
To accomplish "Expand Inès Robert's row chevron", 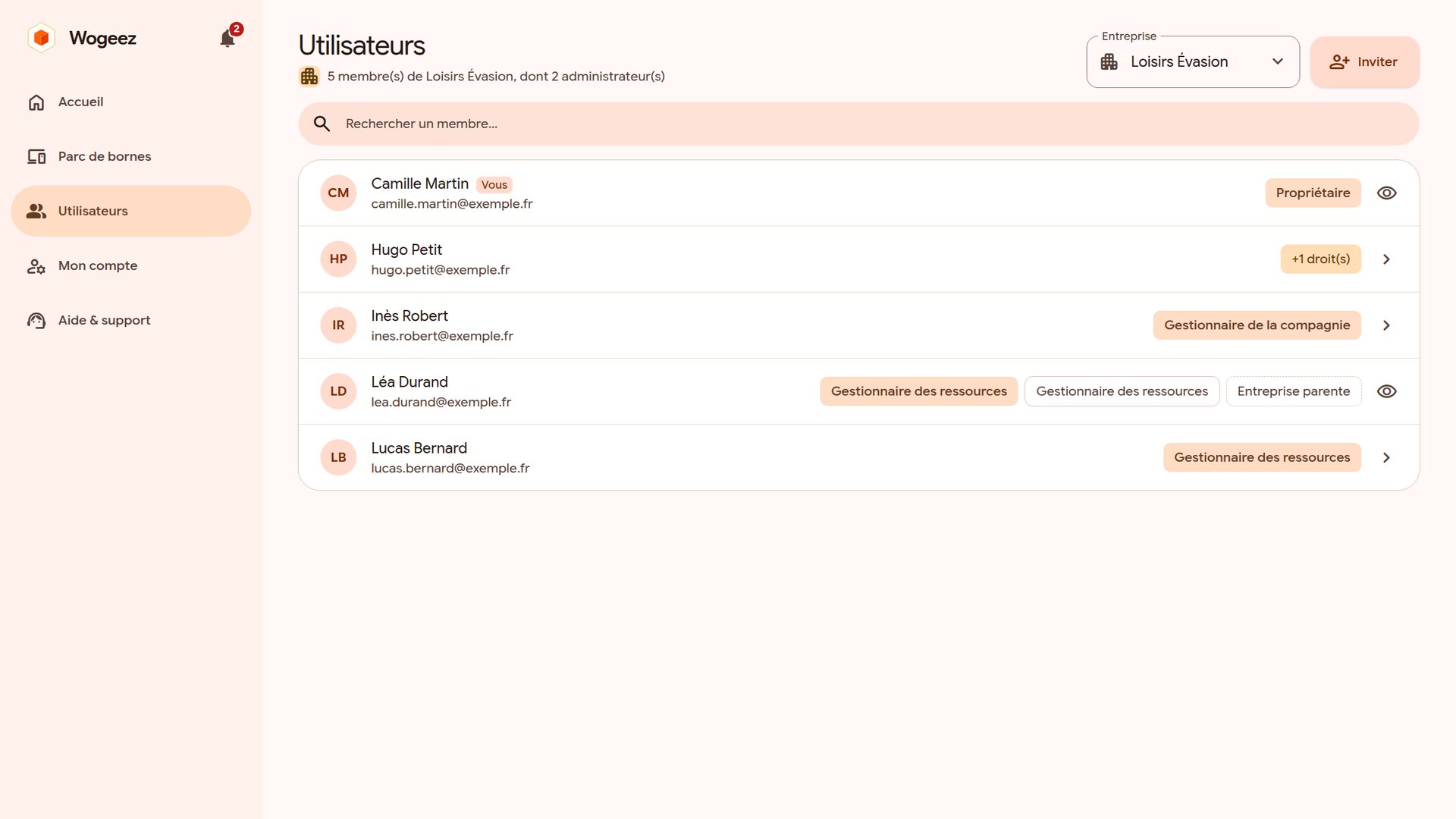I will coord(1386,325).
